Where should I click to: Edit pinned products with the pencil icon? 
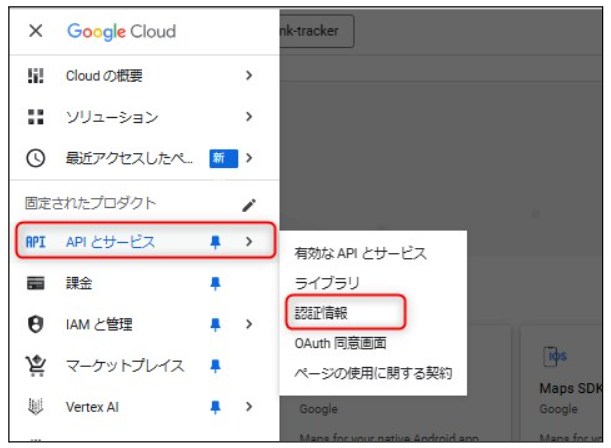click(249, 205)
